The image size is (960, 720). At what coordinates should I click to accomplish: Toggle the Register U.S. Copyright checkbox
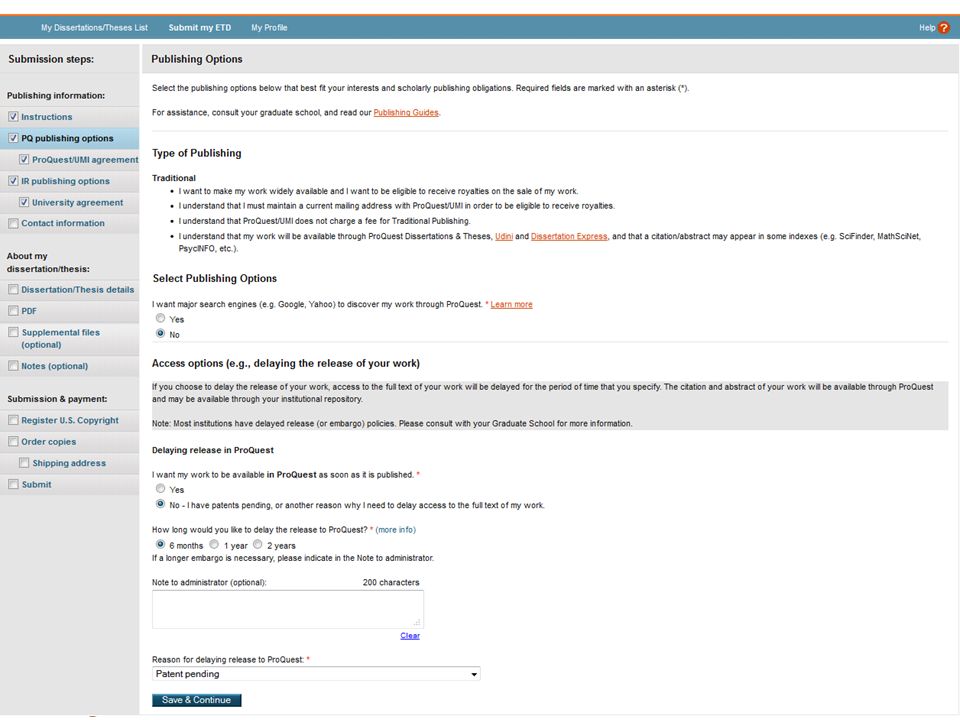pyautogui.click(x=13, y=420)
